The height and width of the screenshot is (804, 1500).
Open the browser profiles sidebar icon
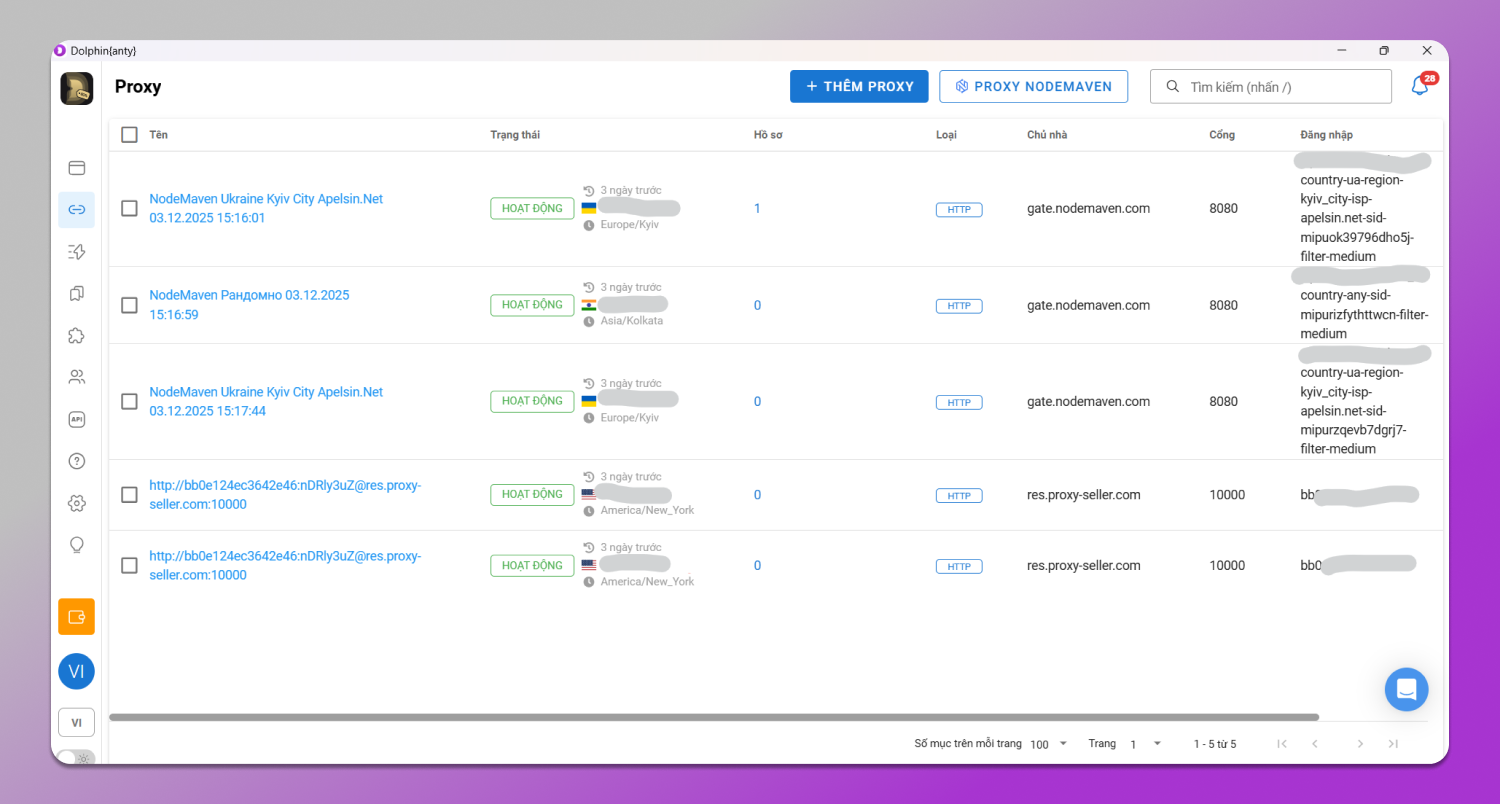77,168
